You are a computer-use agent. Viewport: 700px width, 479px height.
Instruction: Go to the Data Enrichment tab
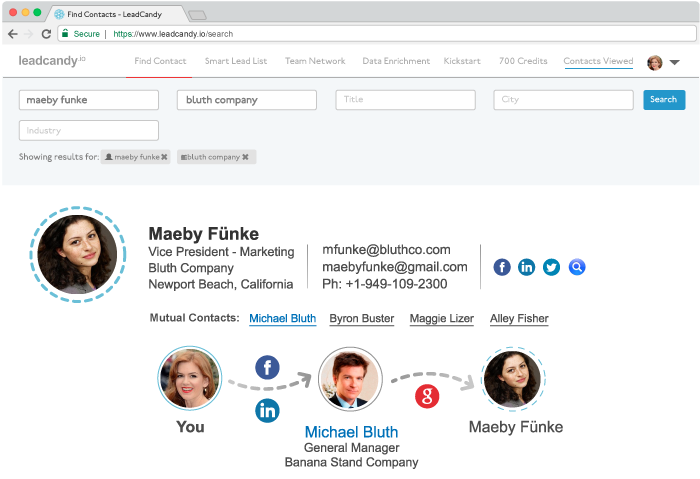[x=396, y=61]
